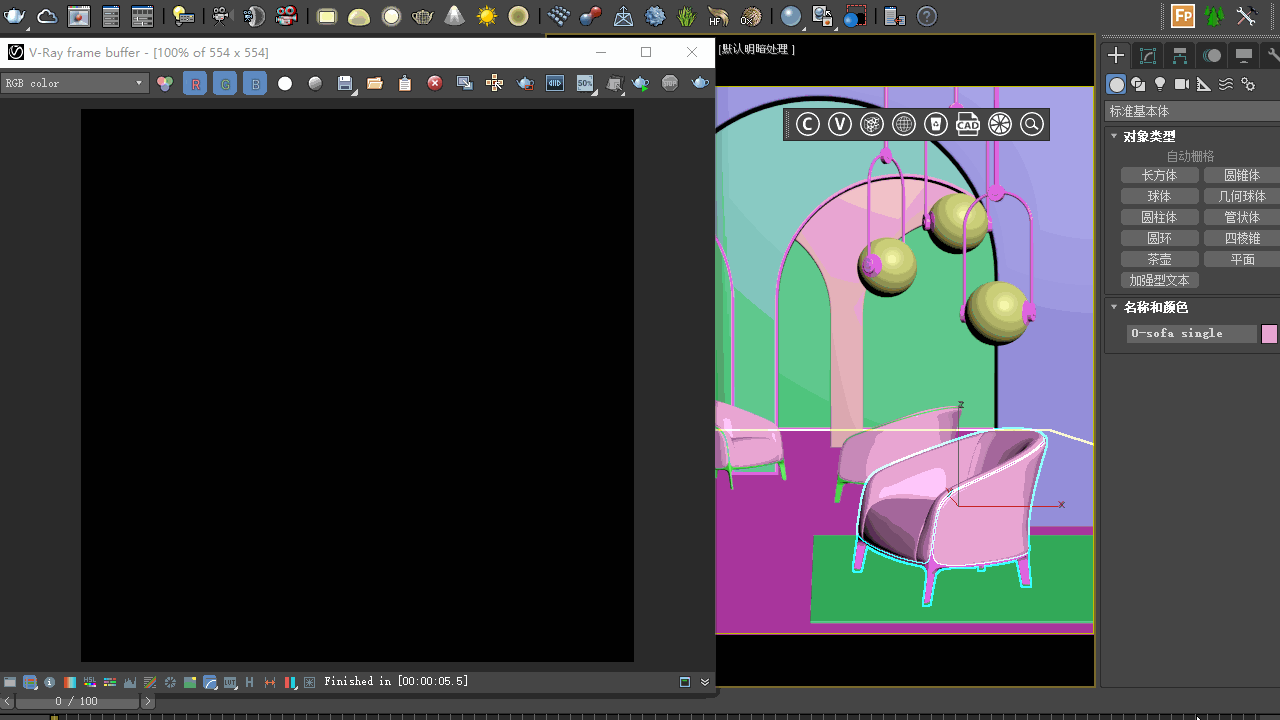Click the V-Ray sun light icon
1280x720 pixels.
coord(487,16)
